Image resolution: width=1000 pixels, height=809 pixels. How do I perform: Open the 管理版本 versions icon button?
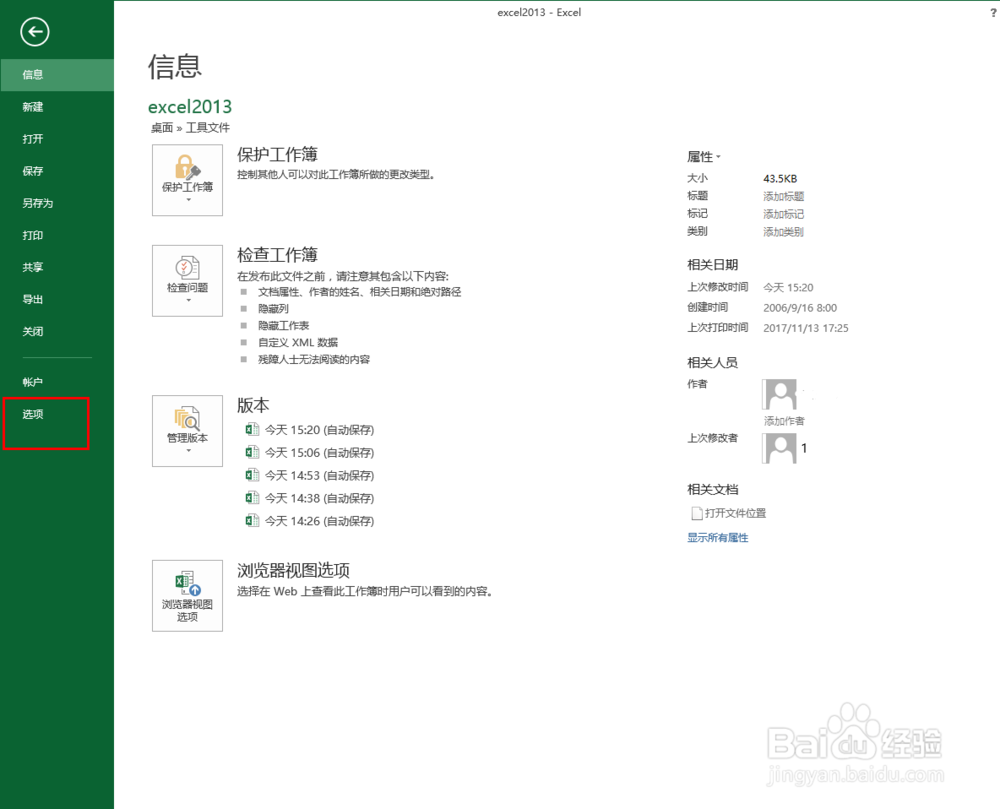[x=188, y=431]
